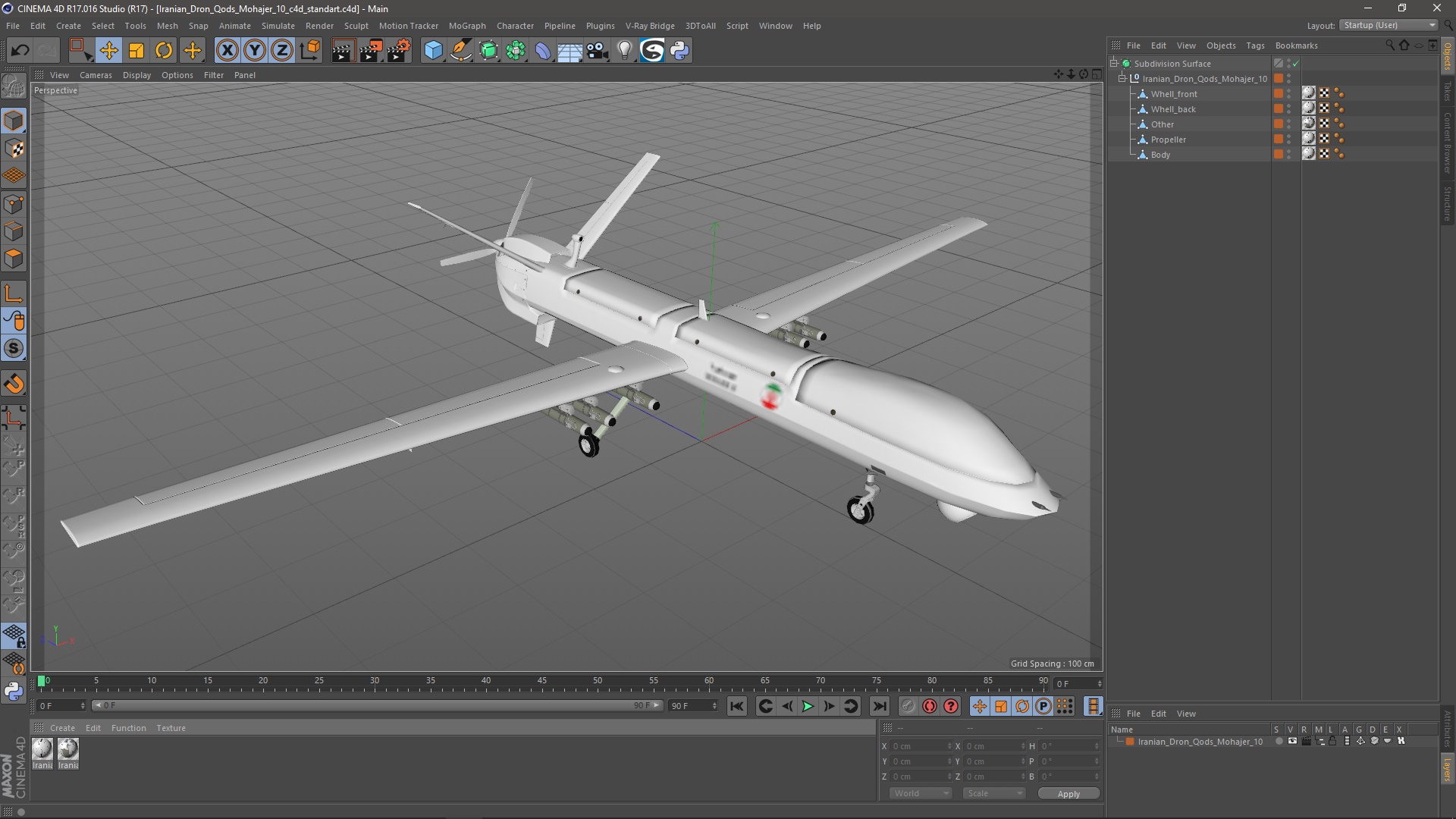
Task: Toggle X axis lock
Action: tap(227, 51)
